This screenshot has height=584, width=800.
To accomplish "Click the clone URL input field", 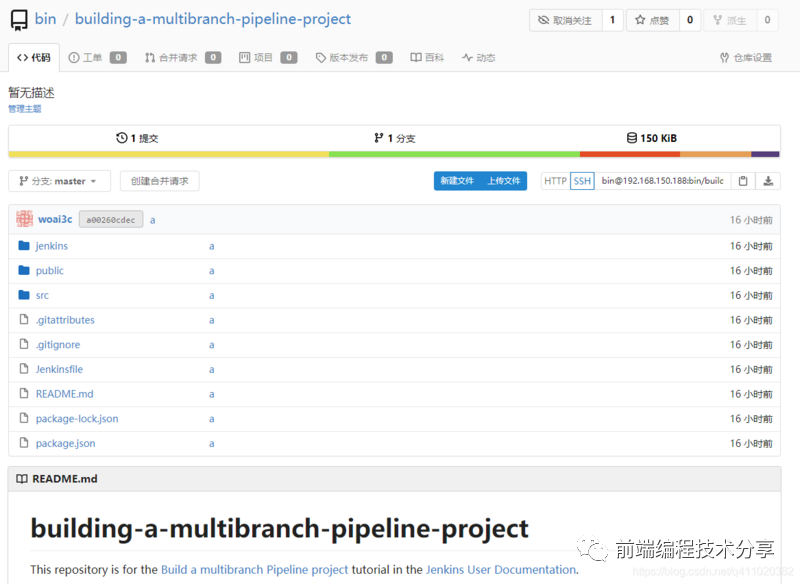I will coord(663,181).
